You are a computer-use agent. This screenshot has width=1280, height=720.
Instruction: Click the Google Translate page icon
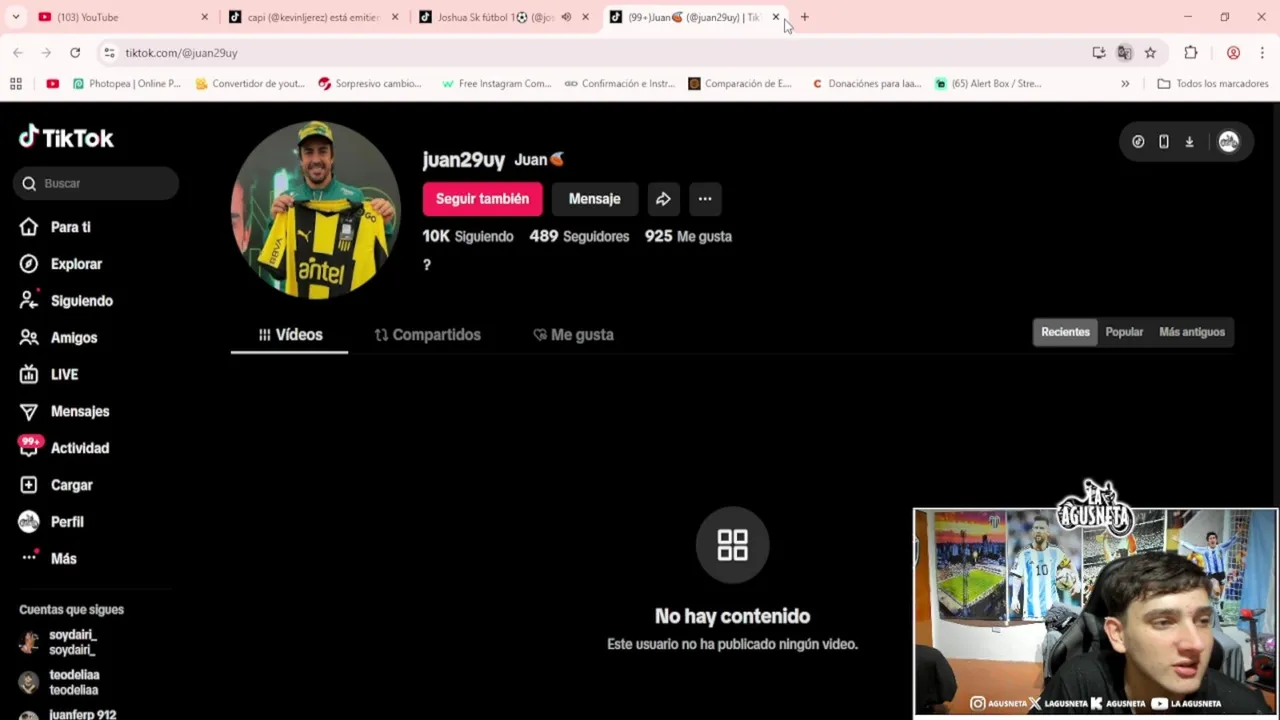pyautogui.click(x=1124, y=53)
